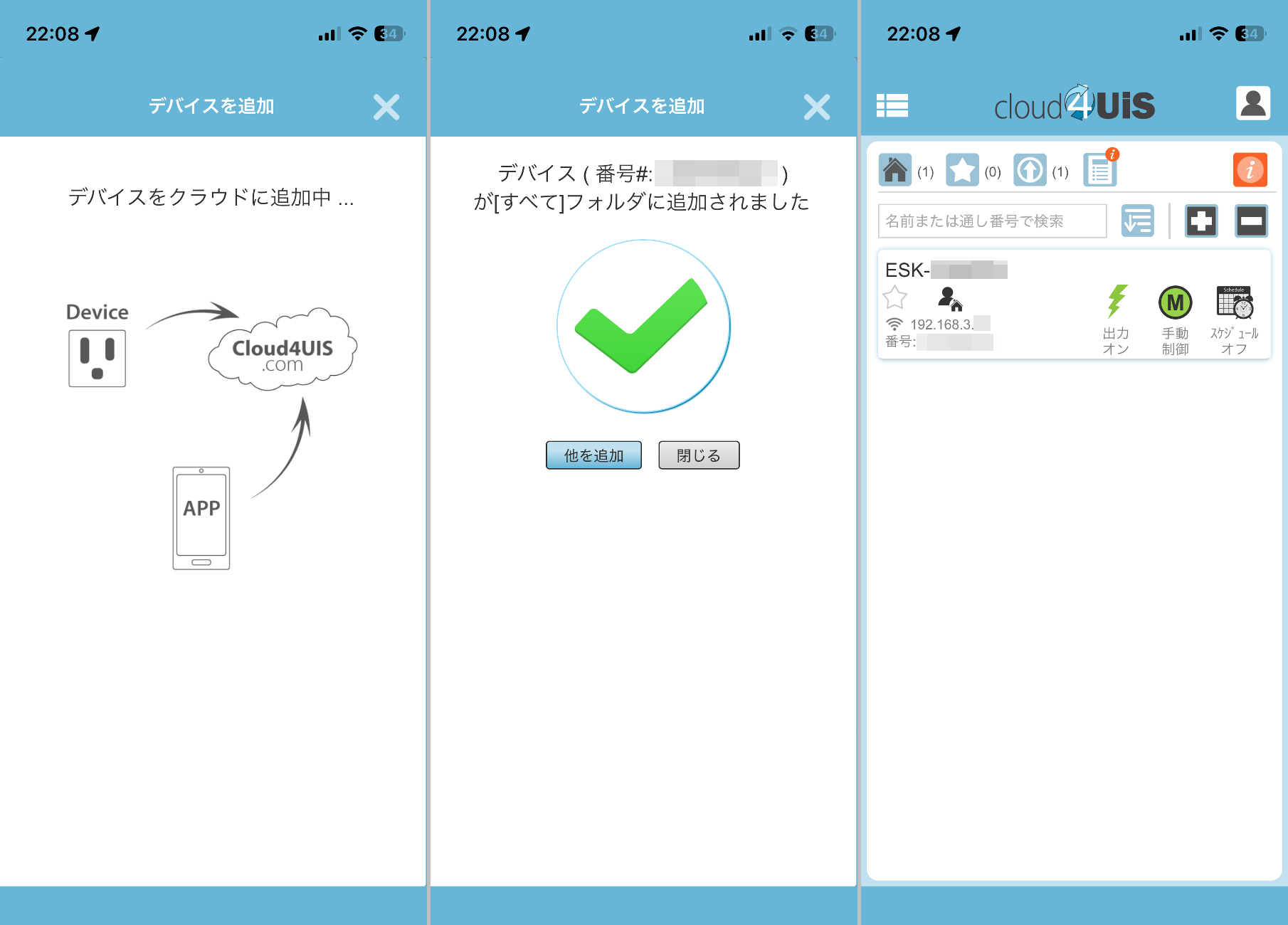Click the owner person-home icon on device card

950,298
